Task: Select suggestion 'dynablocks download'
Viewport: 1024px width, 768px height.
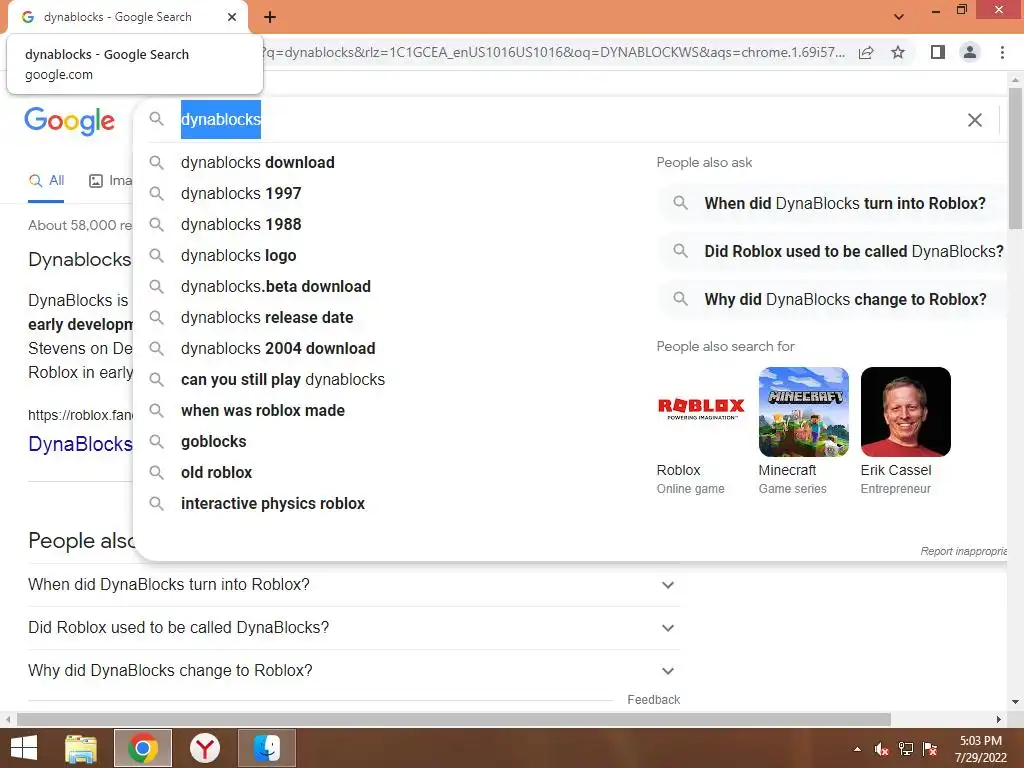Action: 257,163
